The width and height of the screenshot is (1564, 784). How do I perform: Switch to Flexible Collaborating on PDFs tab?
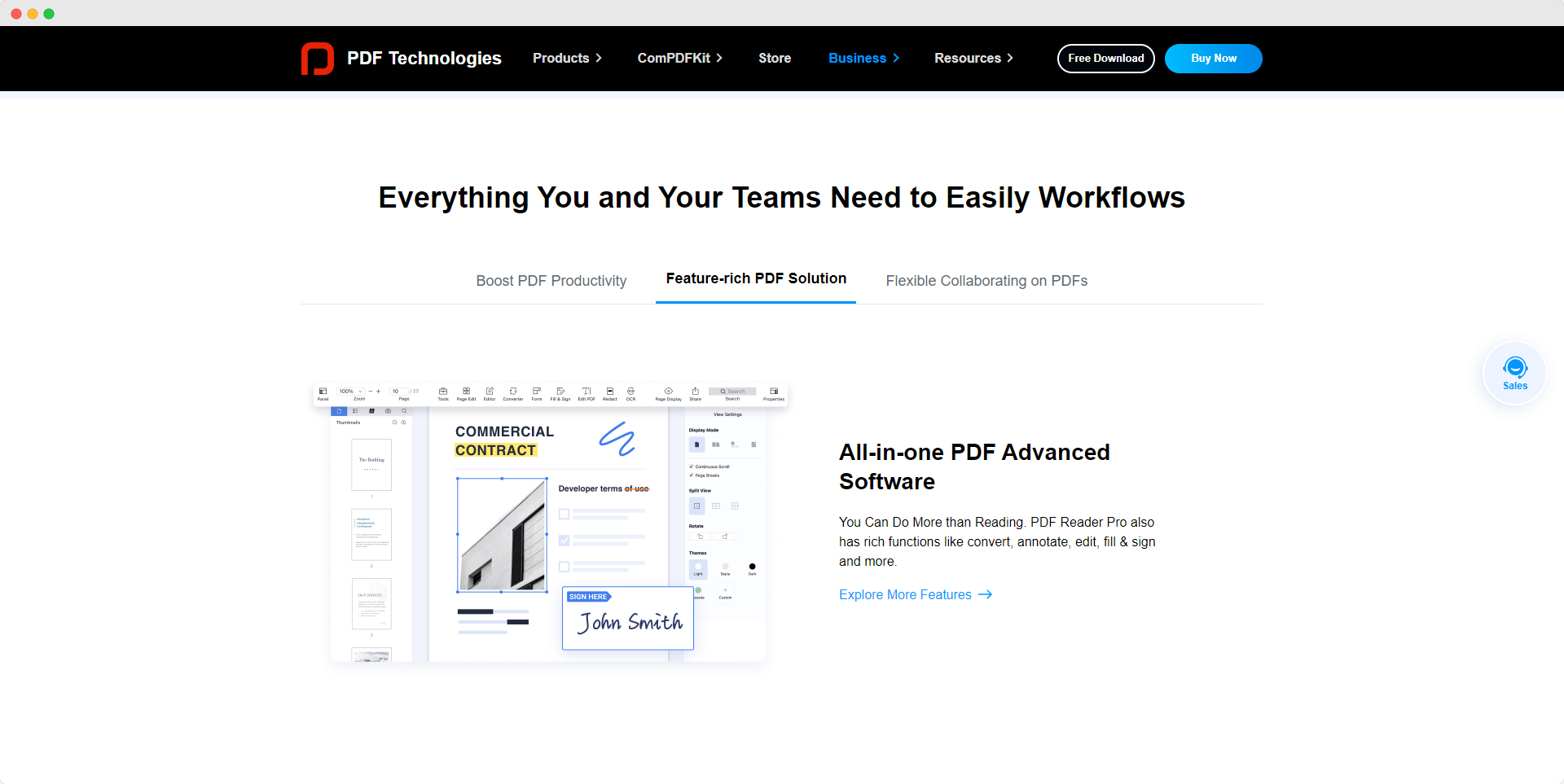[986, 281]
